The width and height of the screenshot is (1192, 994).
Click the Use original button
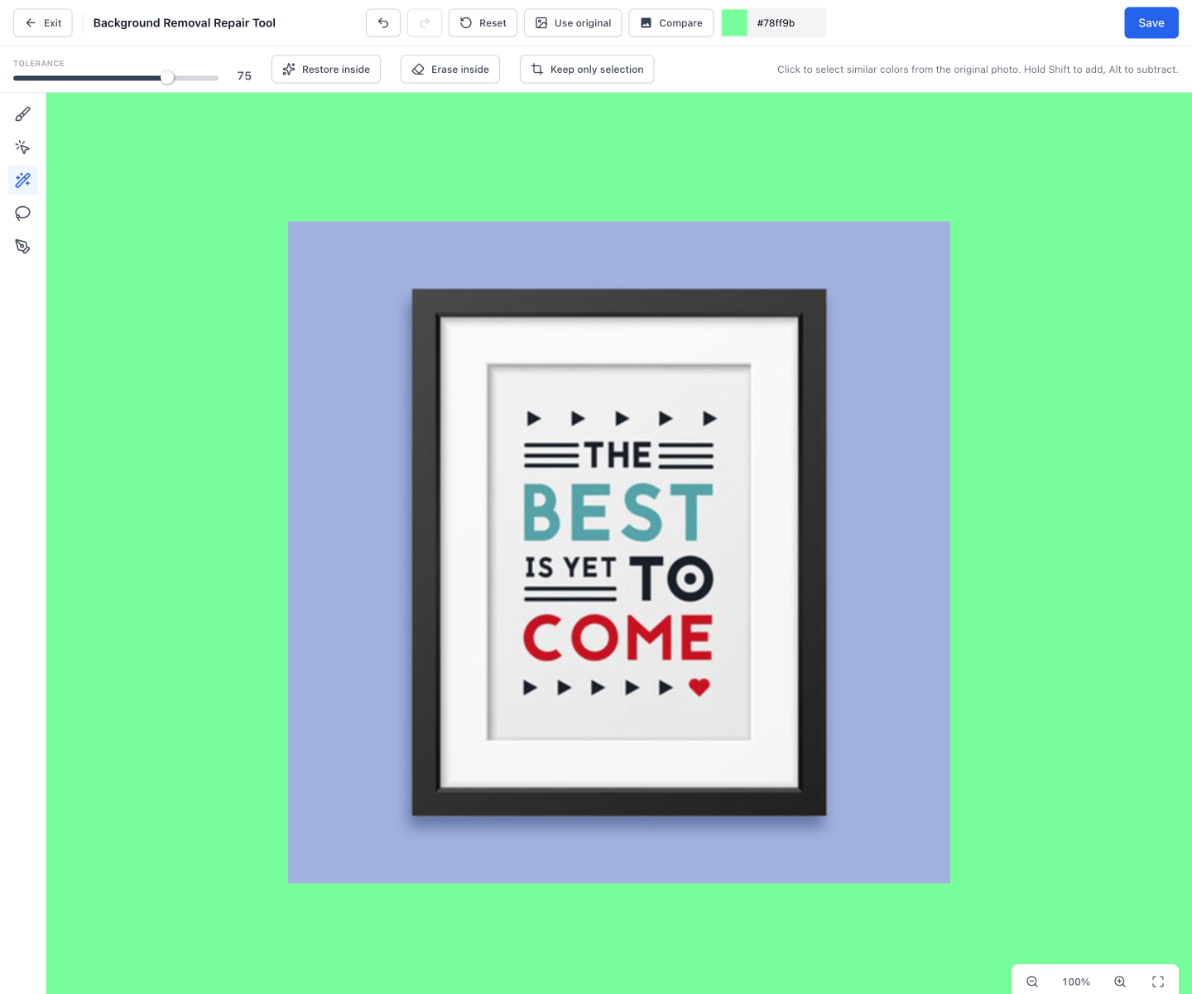coord(573,23)
